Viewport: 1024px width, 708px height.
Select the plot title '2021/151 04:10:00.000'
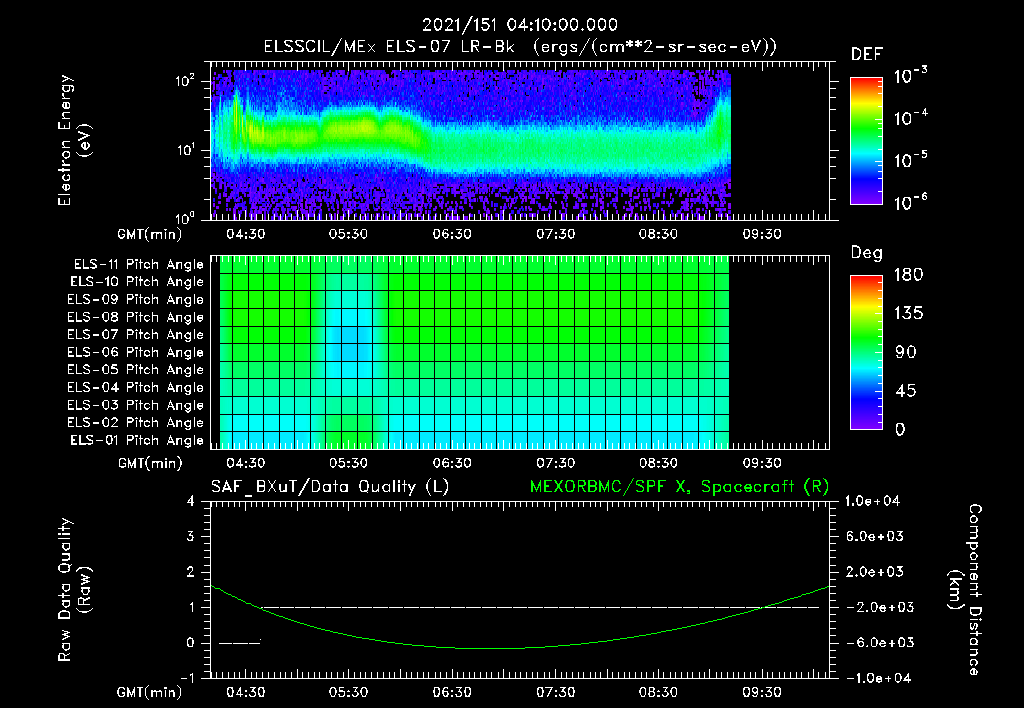(520, 25)
